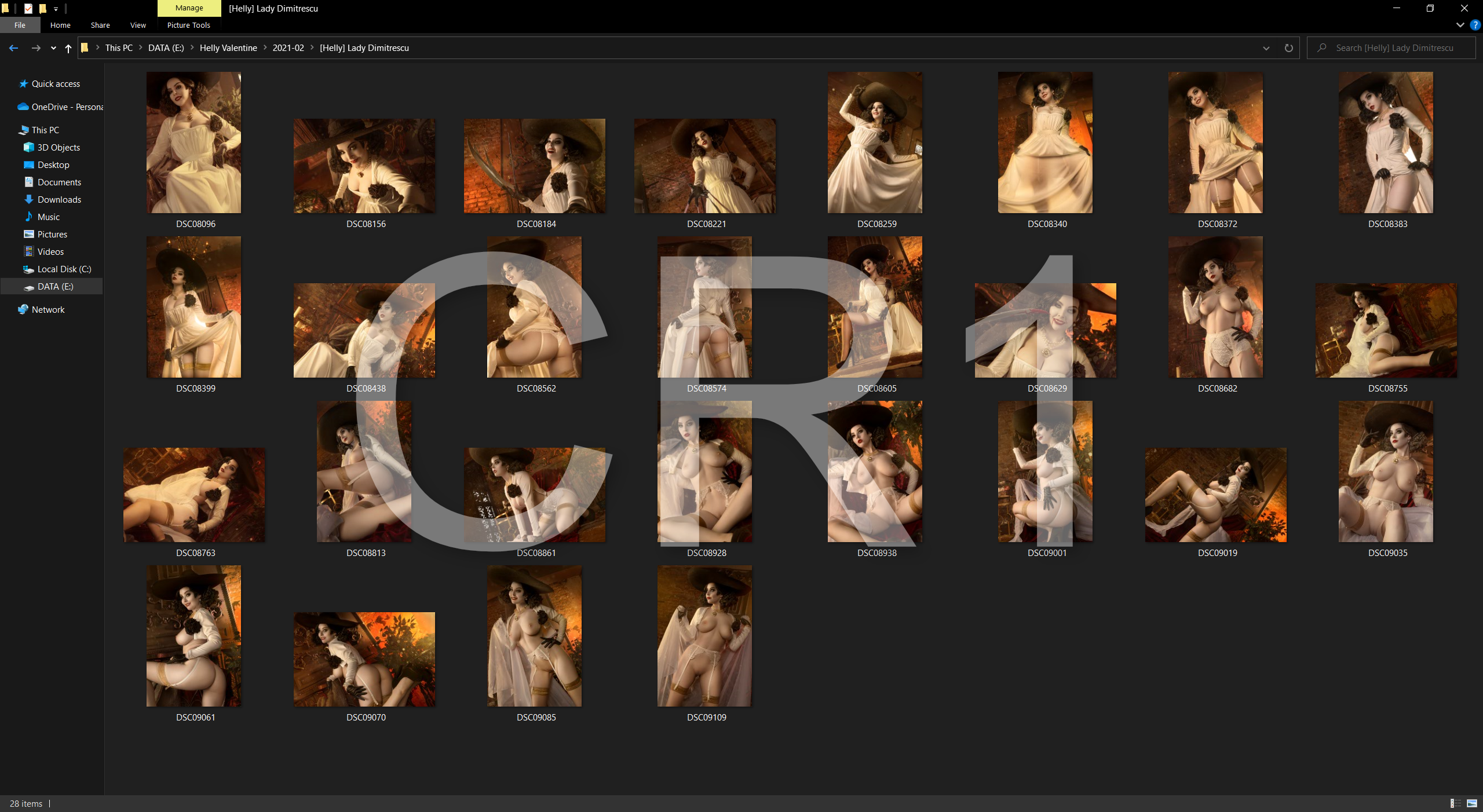This screenshot has height=812, width=1483.
Task: Expand the ribbon with the chevron
Action: tap(1460, 25)
